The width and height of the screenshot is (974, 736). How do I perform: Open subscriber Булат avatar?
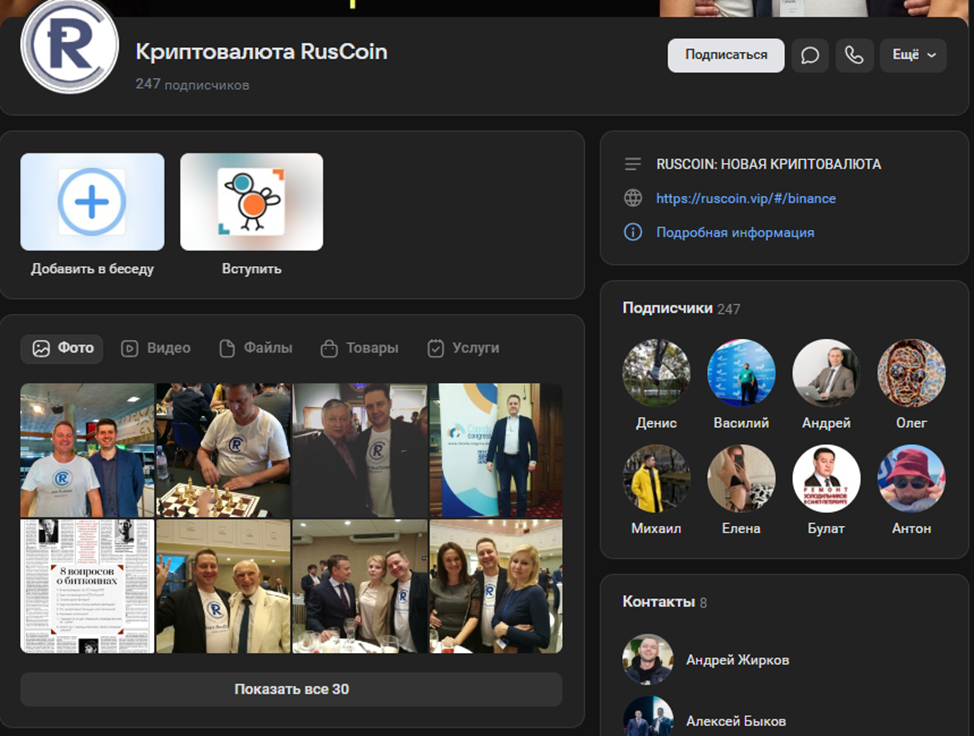click(826, 478)
